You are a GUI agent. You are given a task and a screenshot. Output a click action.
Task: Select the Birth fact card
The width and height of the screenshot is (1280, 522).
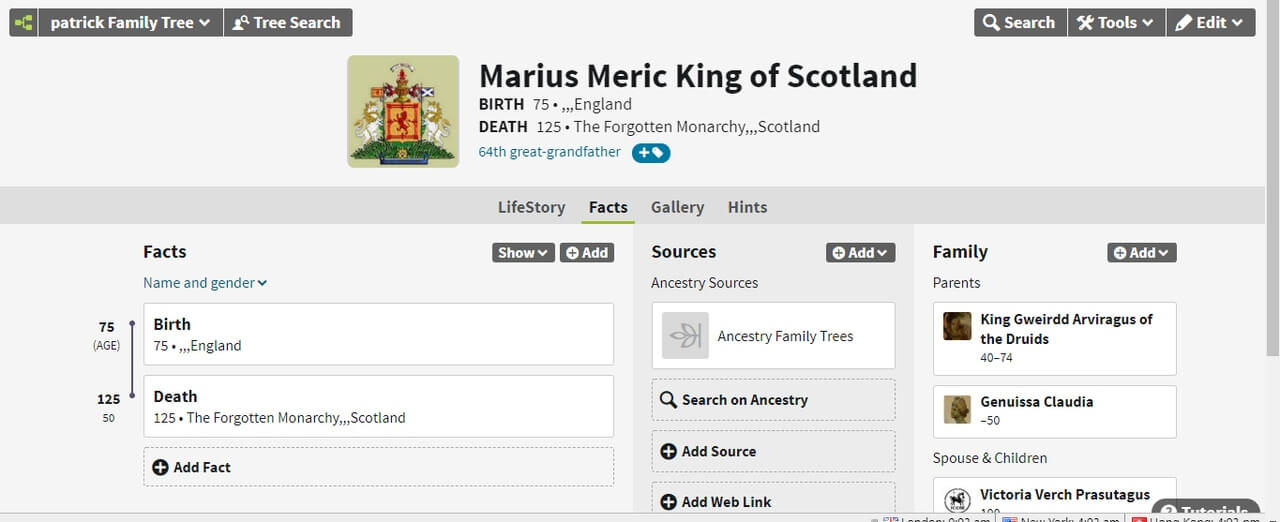[378, 334]
